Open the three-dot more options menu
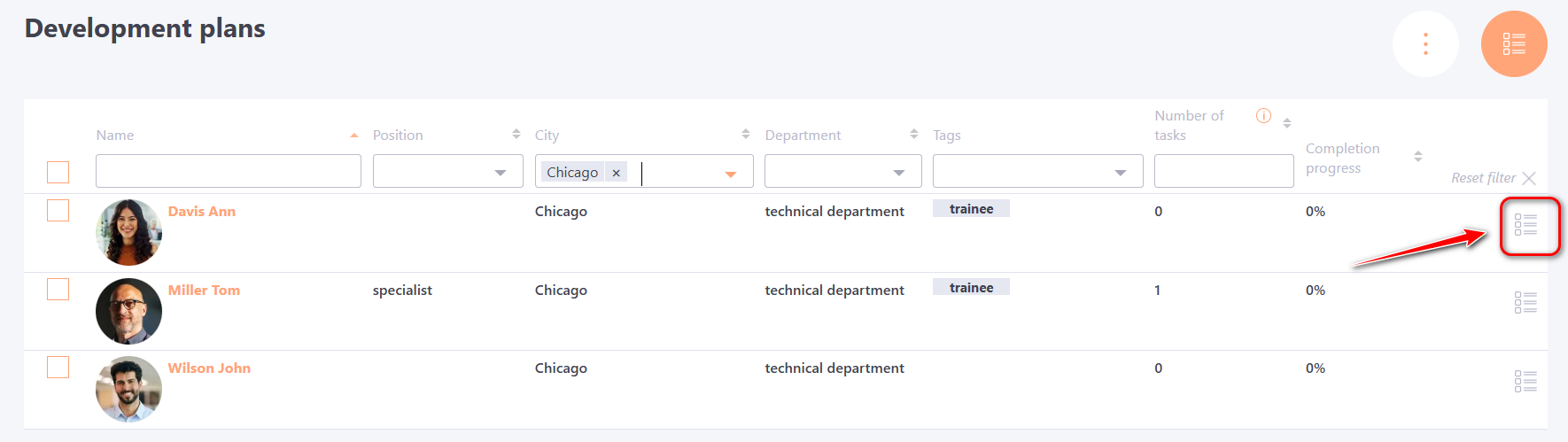The width and height of the screenshot is (1568, 442). click(x=1424, y=44)
